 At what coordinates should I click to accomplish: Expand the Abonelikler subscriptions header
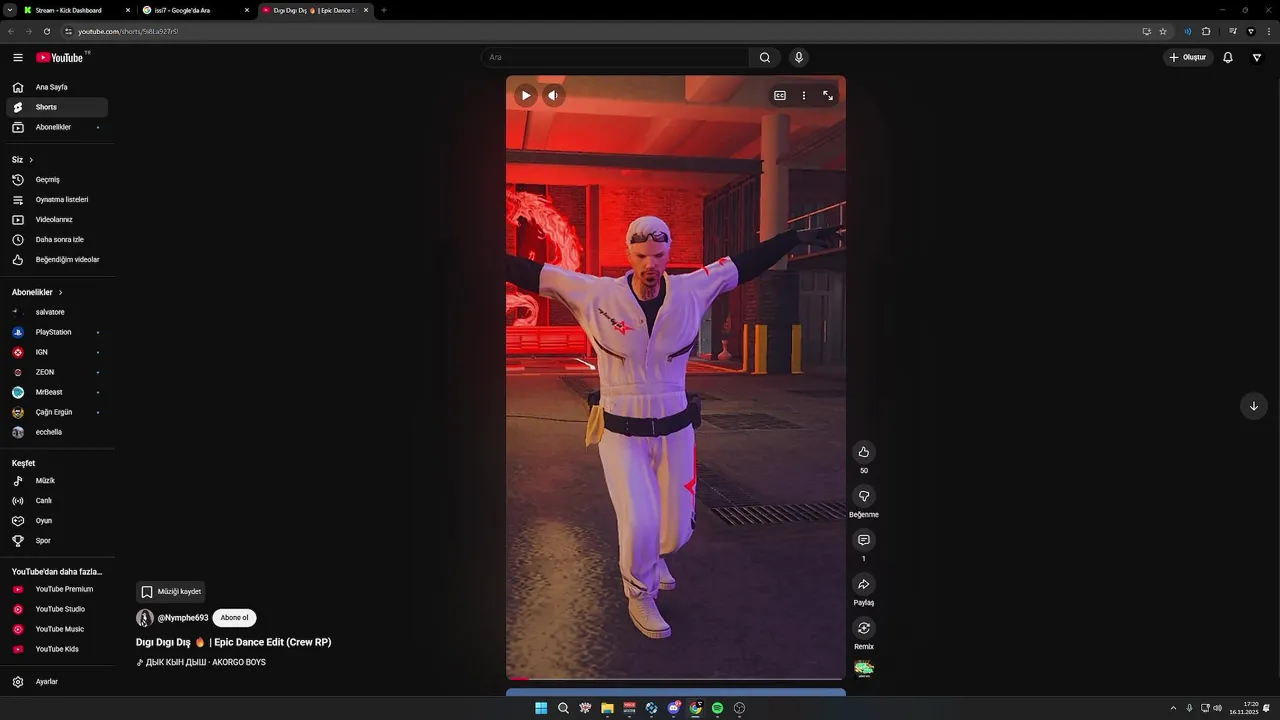(37, 292)
